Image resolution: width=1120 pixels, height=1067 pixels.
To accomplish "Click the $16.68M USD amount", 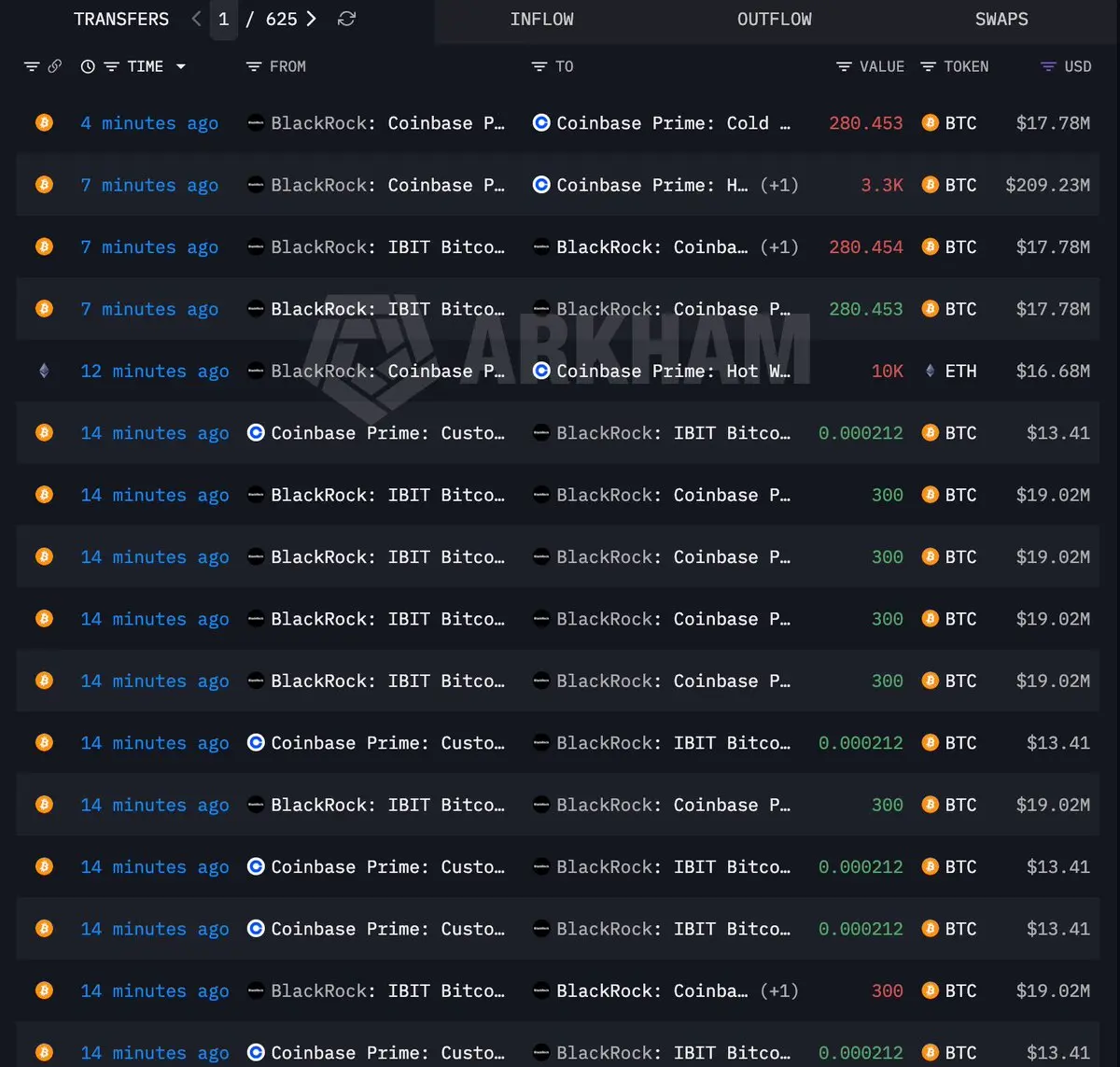I will pos(1053,372).
